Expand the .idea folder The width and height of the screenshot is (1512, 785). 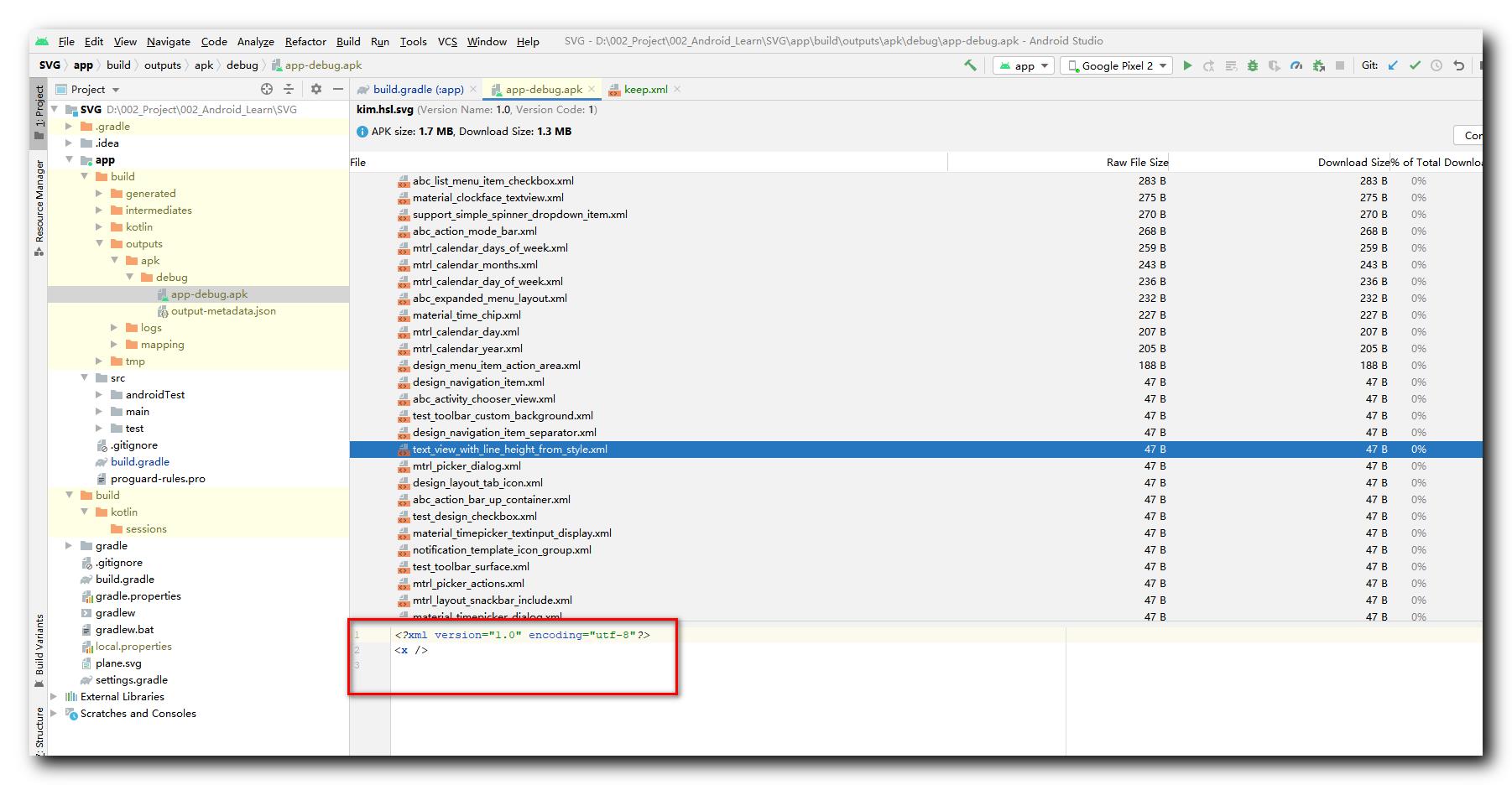(x=70, y=143)
